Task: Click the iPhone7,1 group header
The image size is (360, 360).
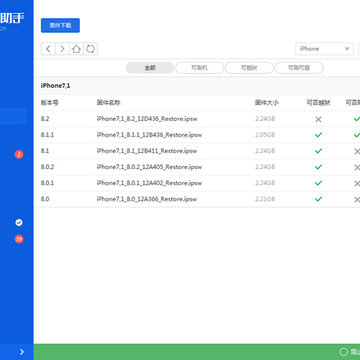Action: pyautogui.click(x=198, y=86)
